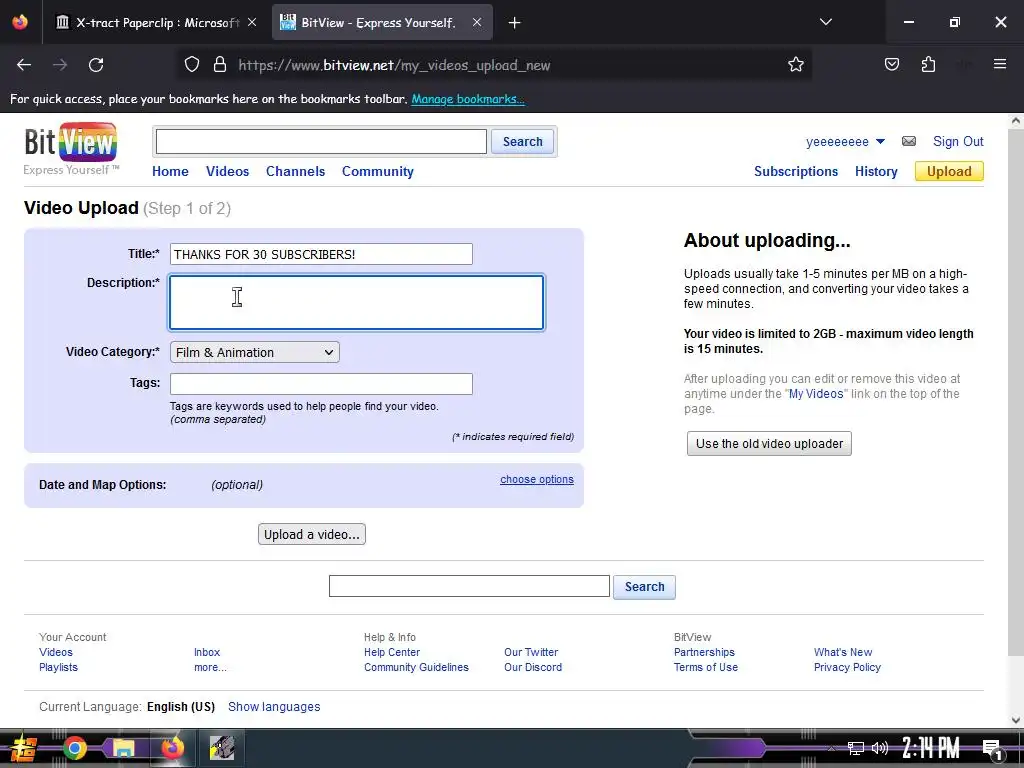
Task: Click the site padlock icon
Action: (220, 65)
